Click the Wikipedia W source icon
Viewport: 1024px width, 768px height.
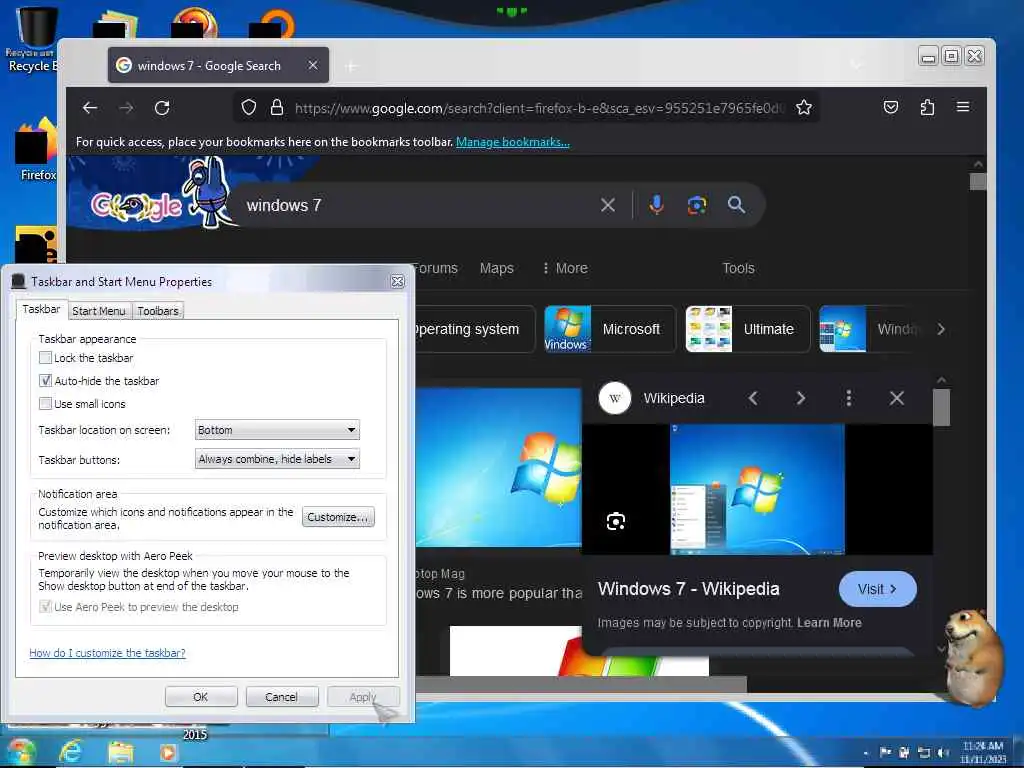click(x=615, y=398)
